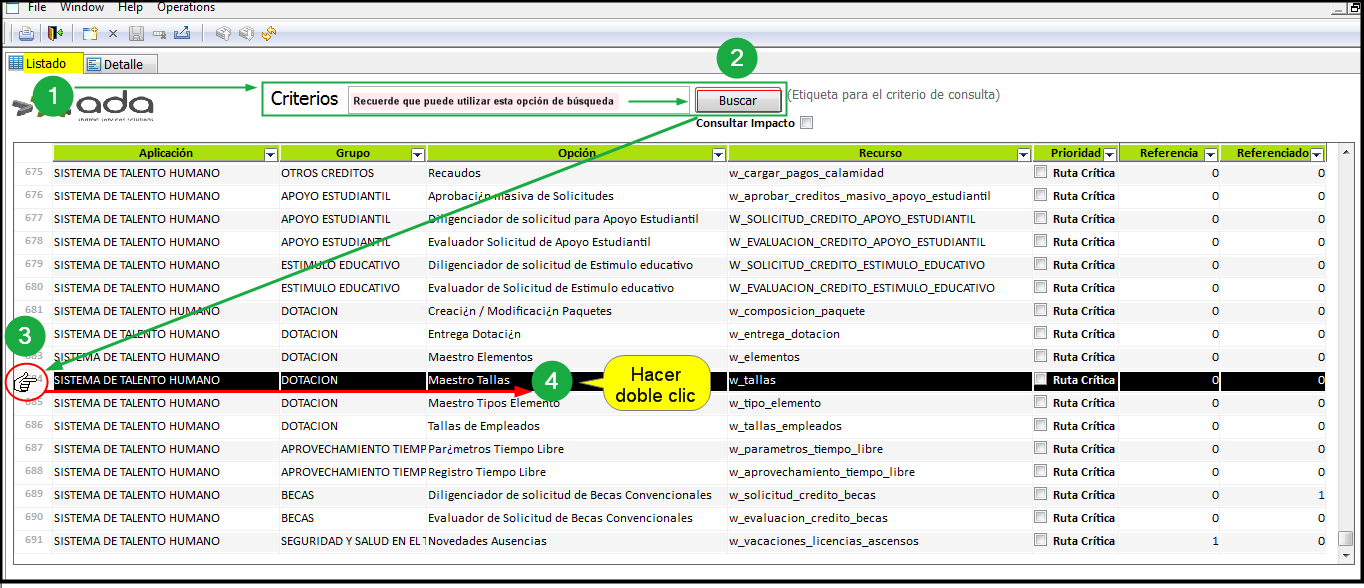Click the delete X icon
This screenshot has height=588, width=1364.
(113, 33)
